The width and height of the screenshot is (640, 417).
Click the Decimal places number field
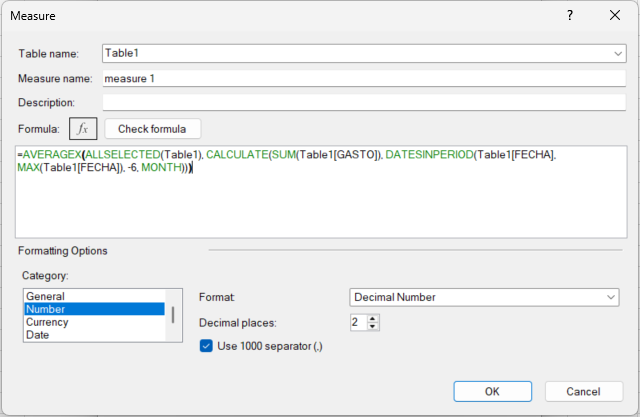(358, 322)
